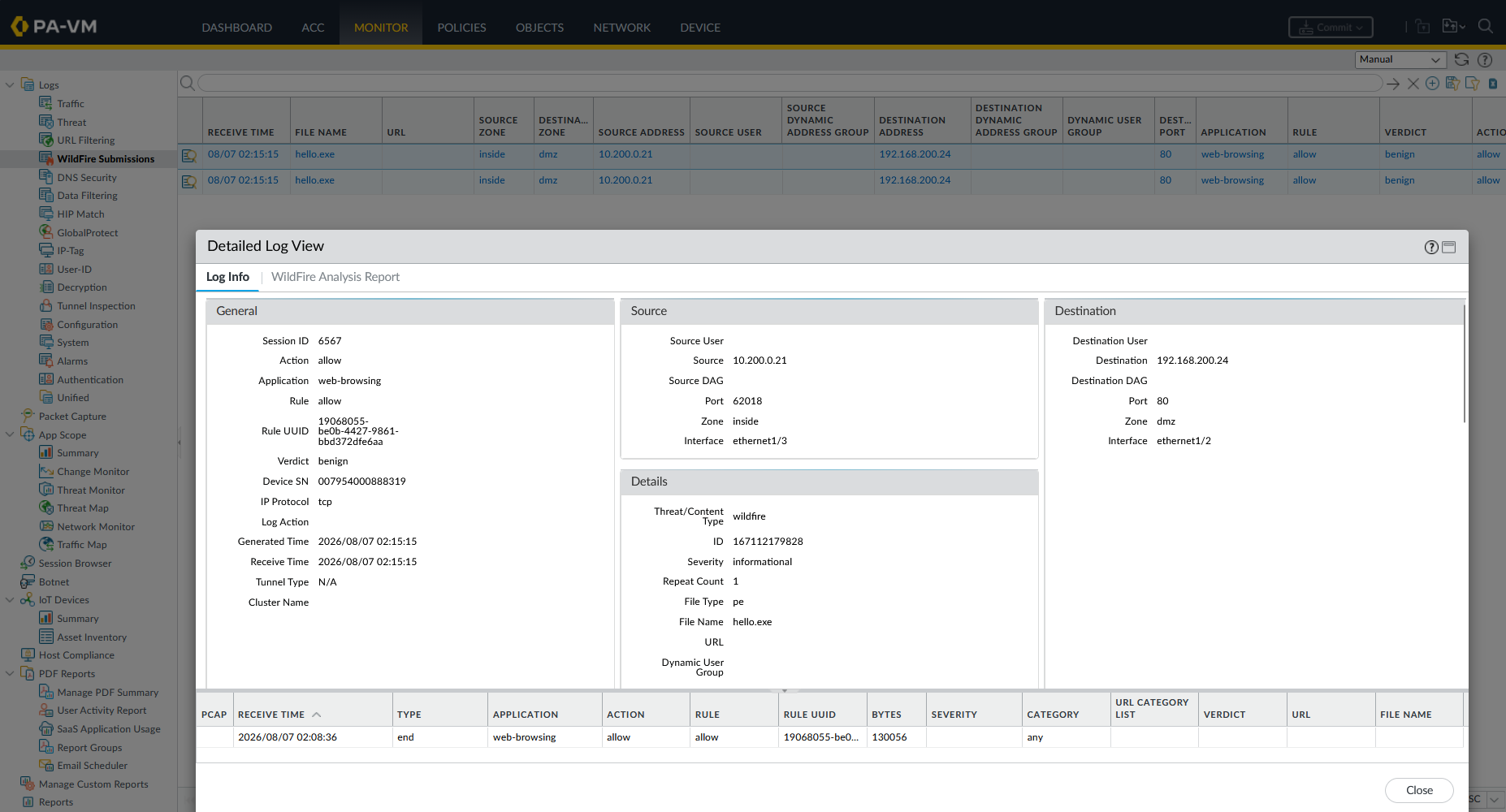Screen dimensions: 1506x812
Task: Add a filter with plus icon
Action: point(1432,83)
